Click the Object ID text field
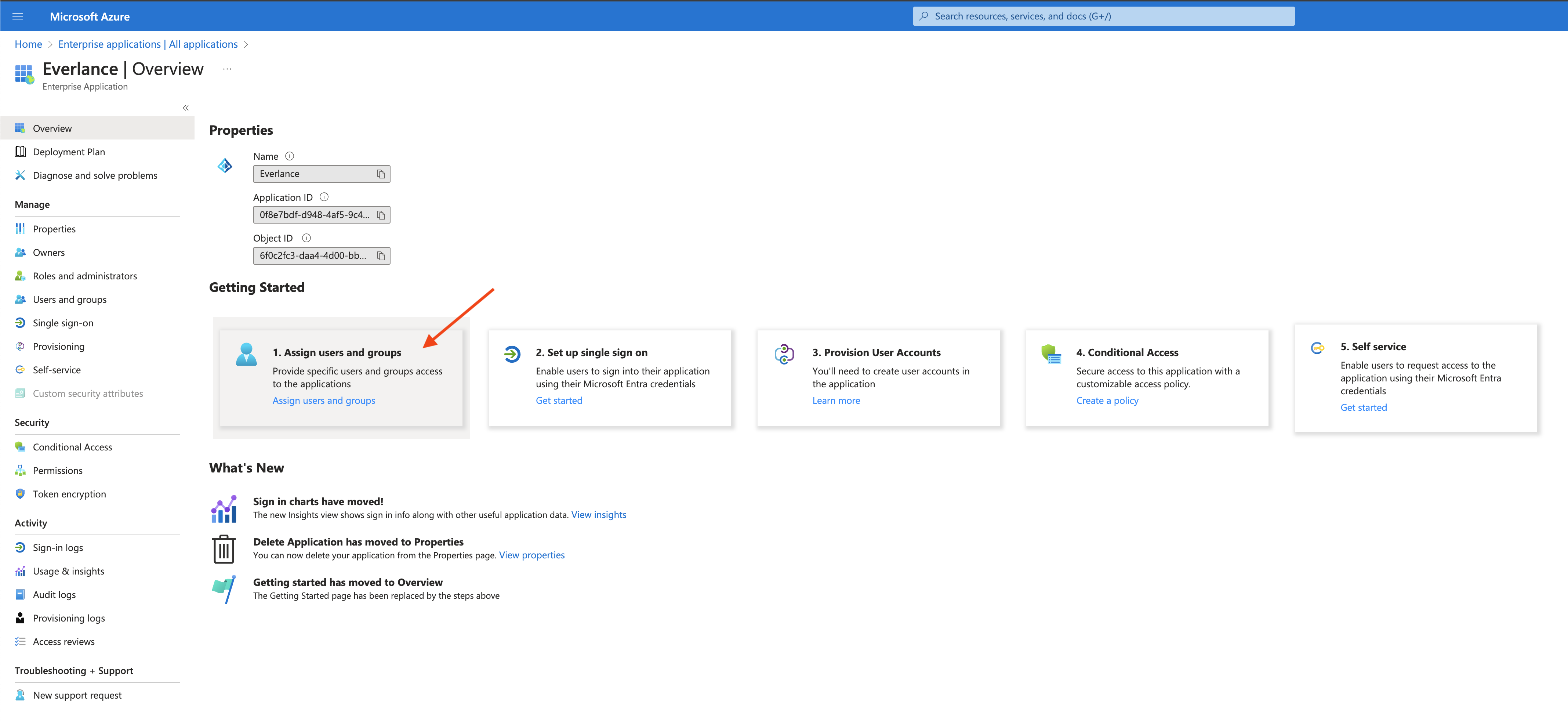Viewport: 1568px width, 721px height. pyautogui.click(x=322, y=256)
